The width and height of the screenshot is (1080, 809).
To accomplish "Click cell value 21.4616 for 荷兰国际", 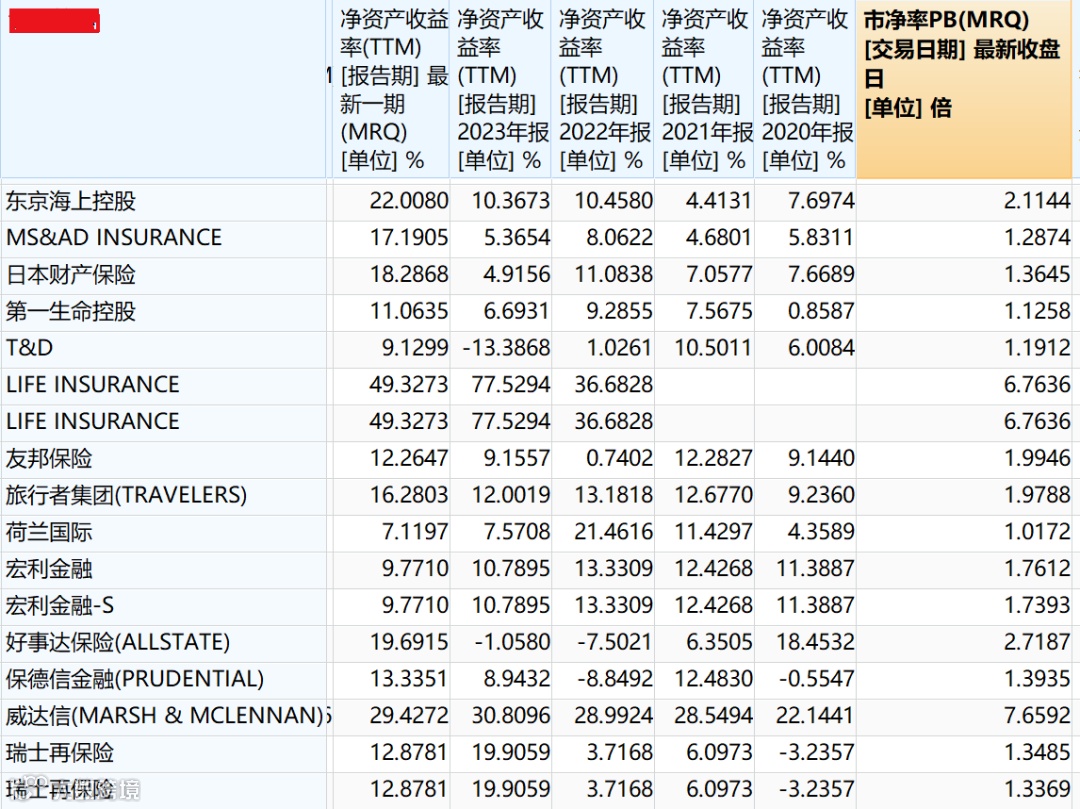I will click(614, 532).
